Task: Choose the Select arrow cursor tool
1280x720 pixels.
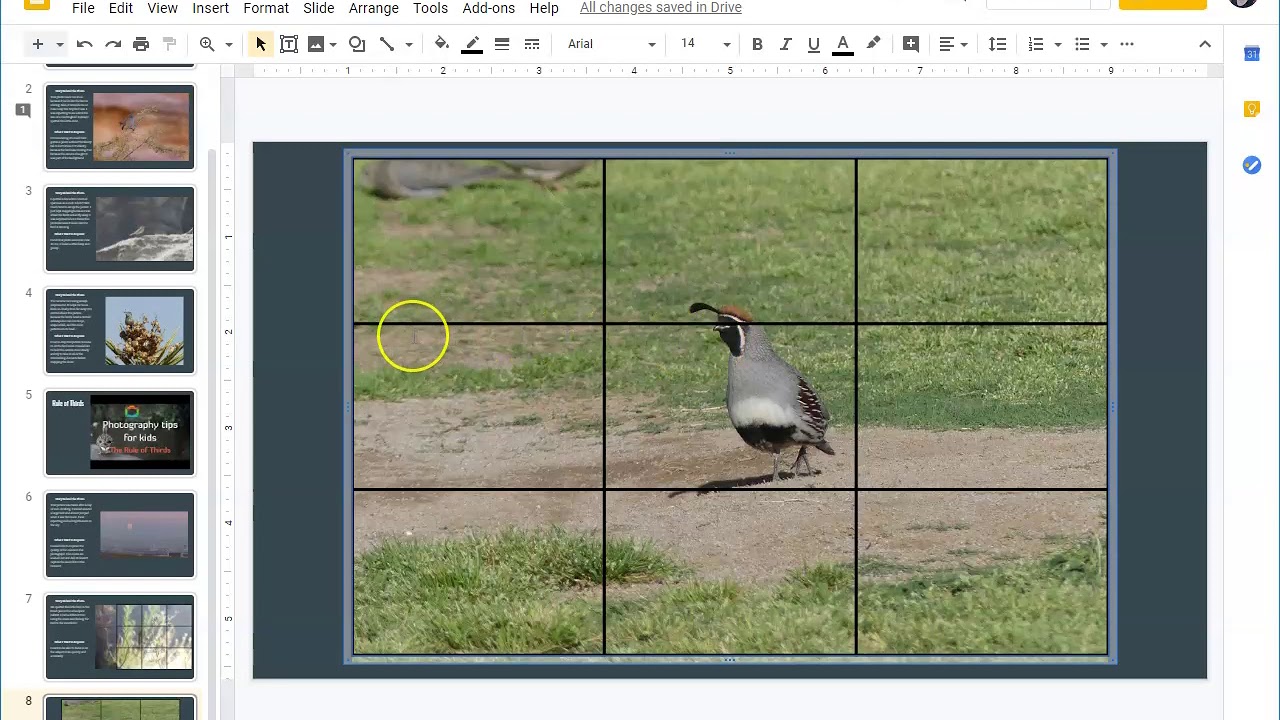Action: (261, 44)
